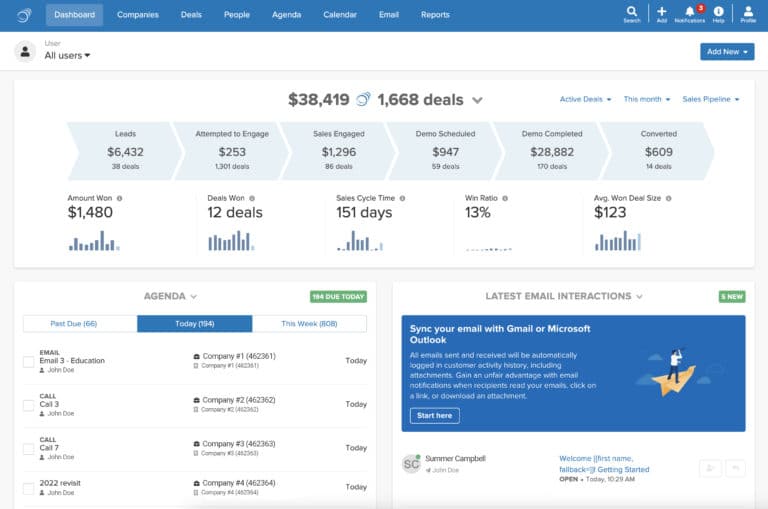The image size is (768, 509).
Task: Click the Add New button
Action: pyautogui.click(x=727, y=51)
